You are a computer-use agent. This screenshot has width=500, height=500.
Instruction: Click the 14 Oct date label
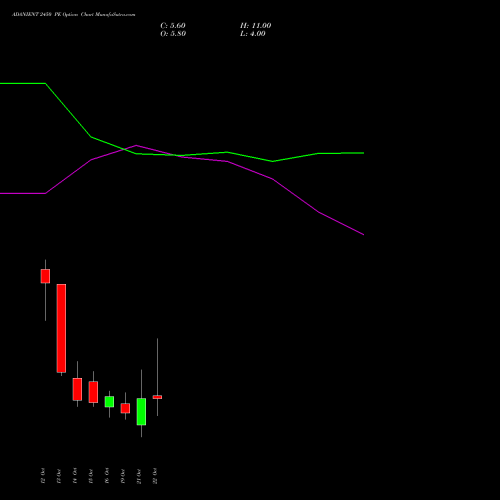75,476
